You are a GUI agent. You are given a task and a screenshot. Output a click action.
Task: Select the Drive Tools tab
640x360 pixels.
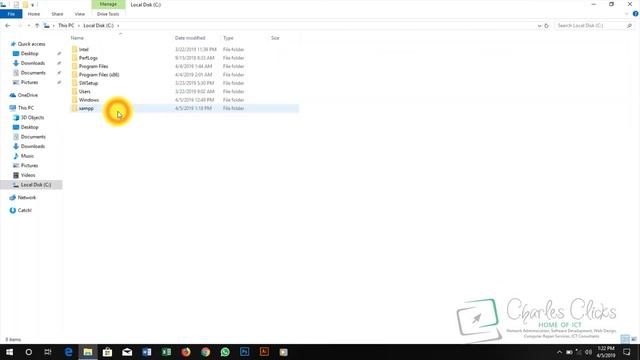(x=108, y=14)
